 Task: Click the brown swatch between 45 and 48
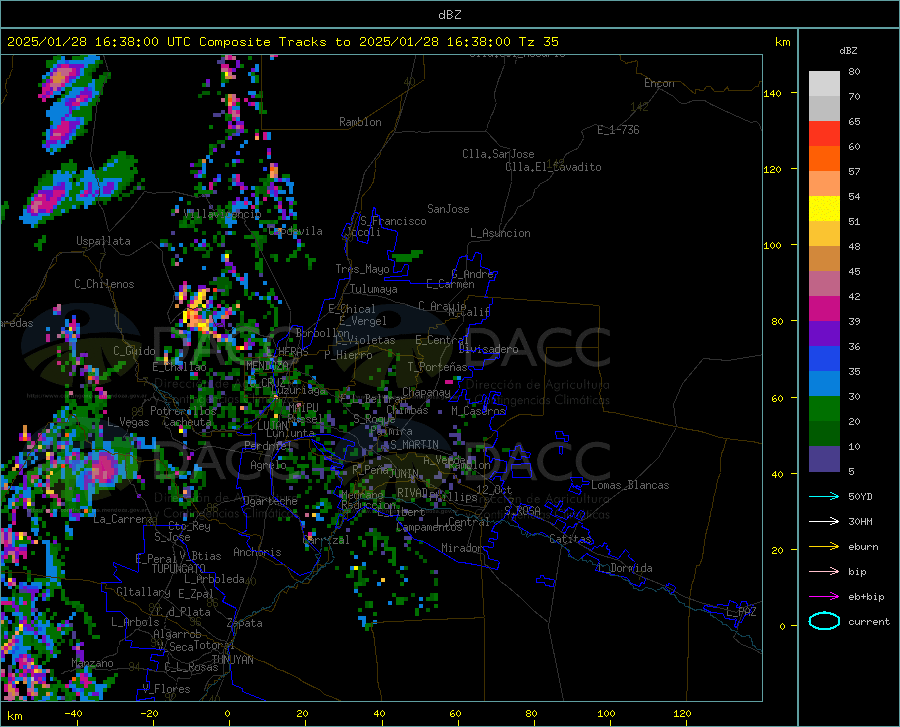824,259
